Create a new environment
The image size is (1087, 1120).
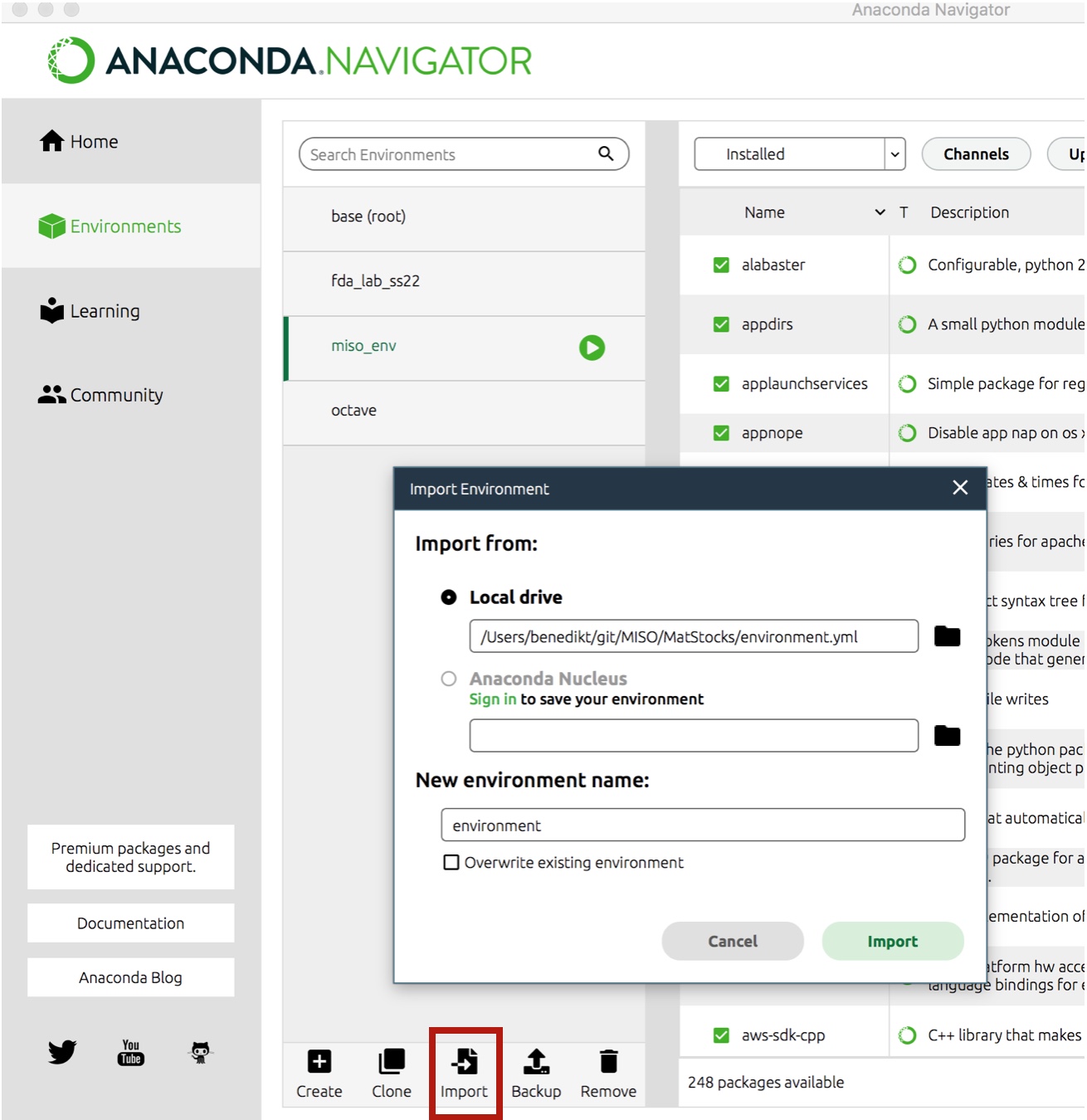click(x=319, y=1074)
